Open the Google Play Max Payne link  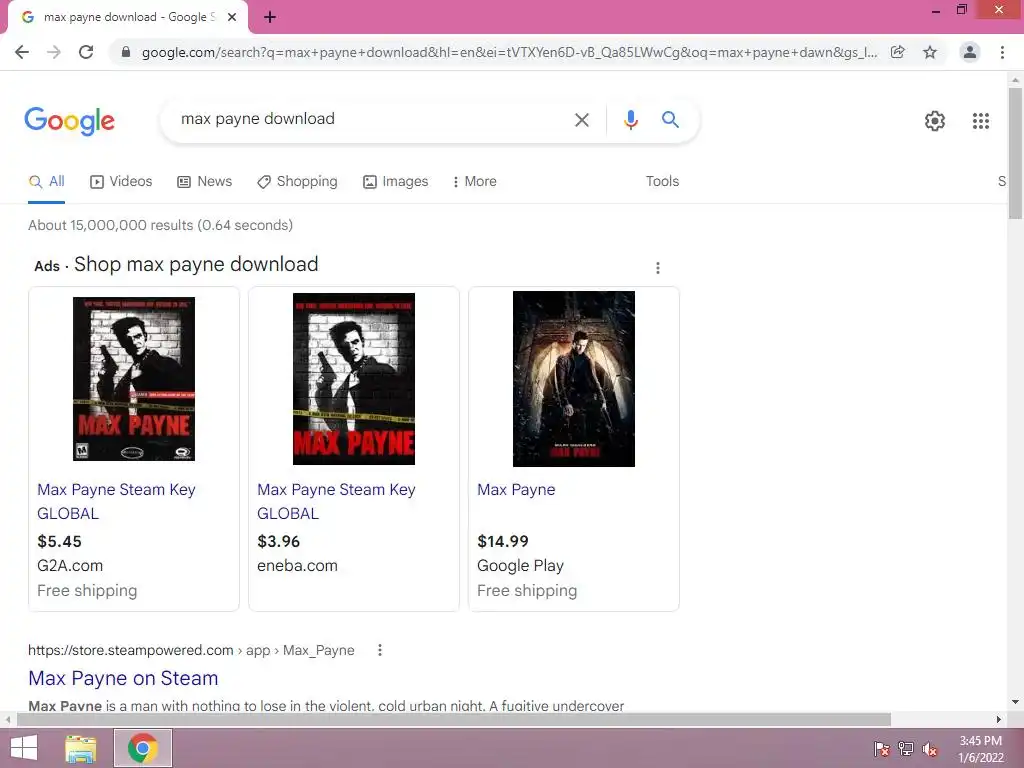click(516, 490)
